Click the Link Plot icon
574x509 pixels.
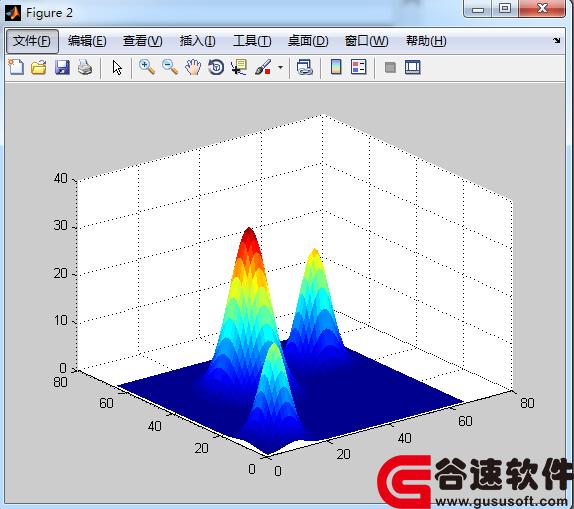305,67
